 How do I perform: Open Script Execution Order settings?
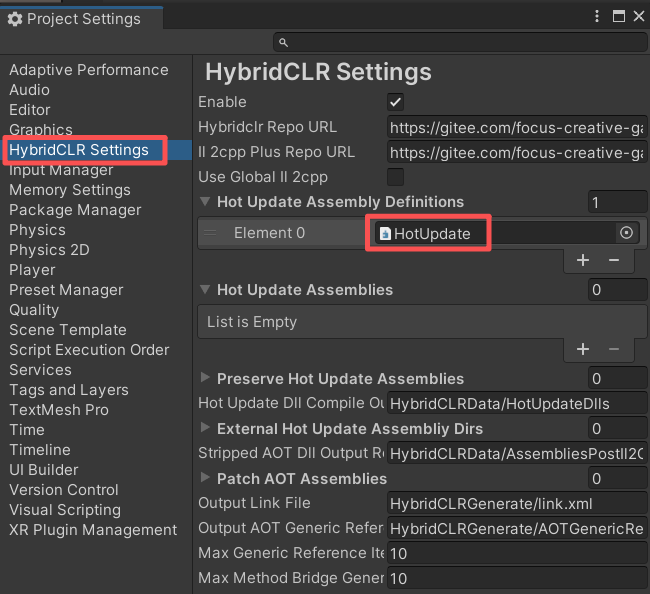click(x=89, y=350)
